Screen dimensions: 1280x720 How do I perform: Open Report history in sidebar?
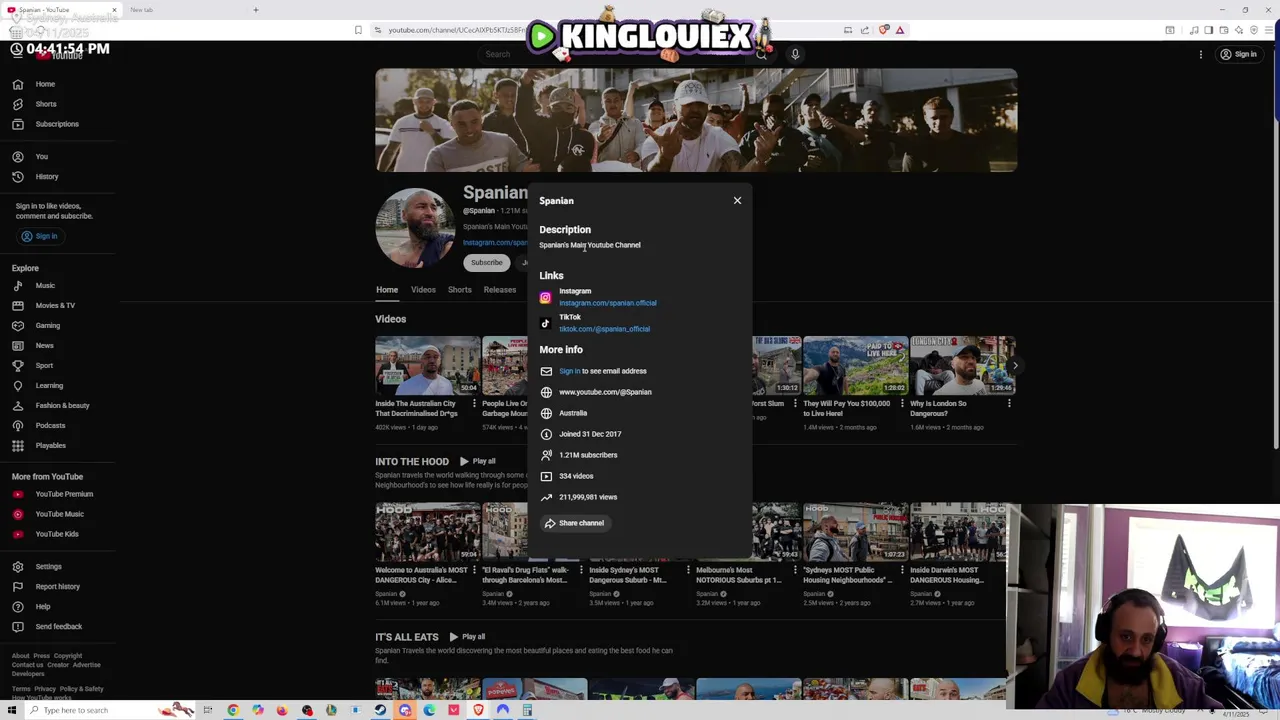[x=57, y=586]
